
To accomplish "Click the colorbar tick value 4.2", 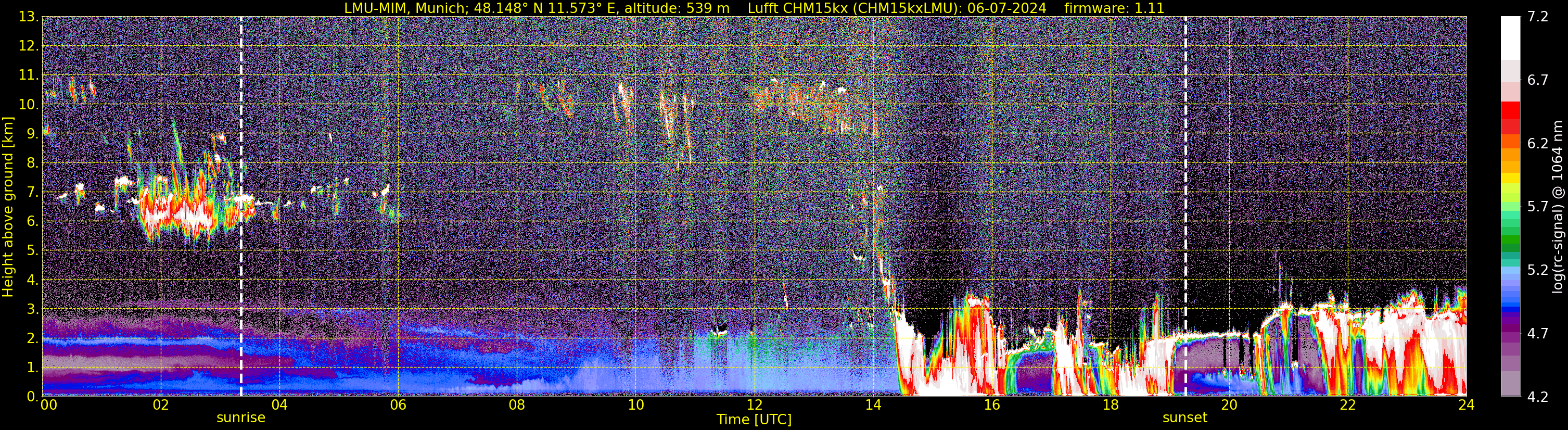I will tap(1538, 397).
